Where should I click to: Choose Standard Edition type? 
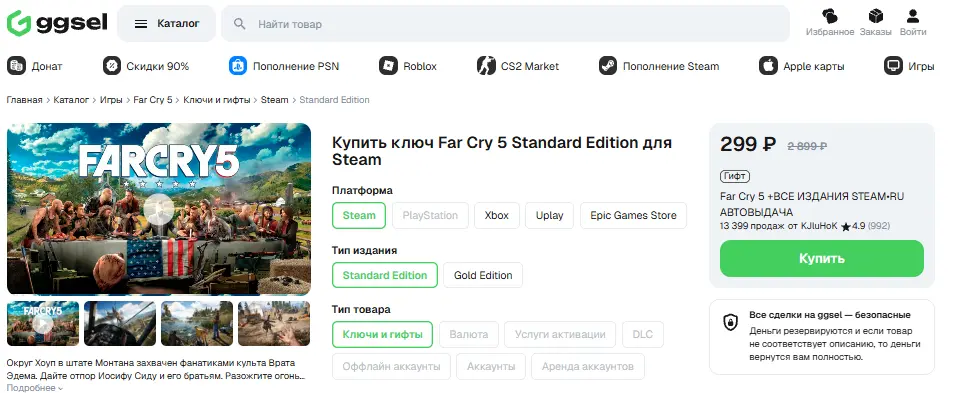pos(385,275)
